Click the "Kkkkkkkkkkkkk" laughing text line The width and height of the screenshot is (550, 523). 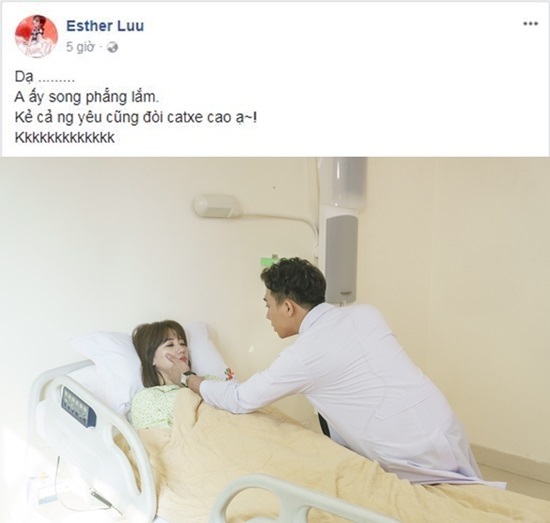pos(65,138)
